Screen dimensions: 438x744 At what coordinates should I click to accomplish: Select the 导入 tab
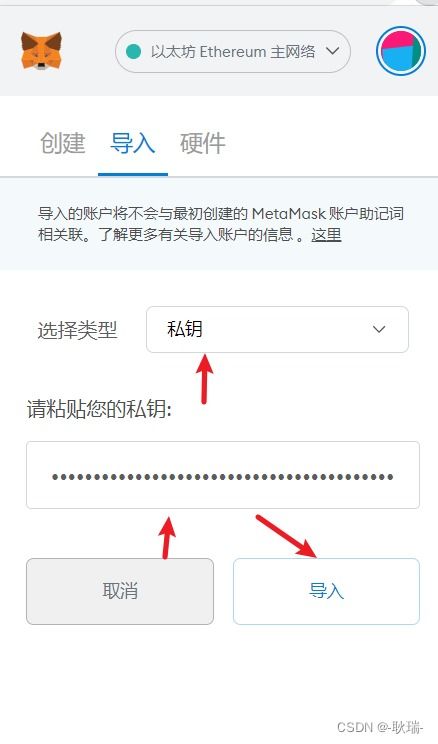pos(132,143)
